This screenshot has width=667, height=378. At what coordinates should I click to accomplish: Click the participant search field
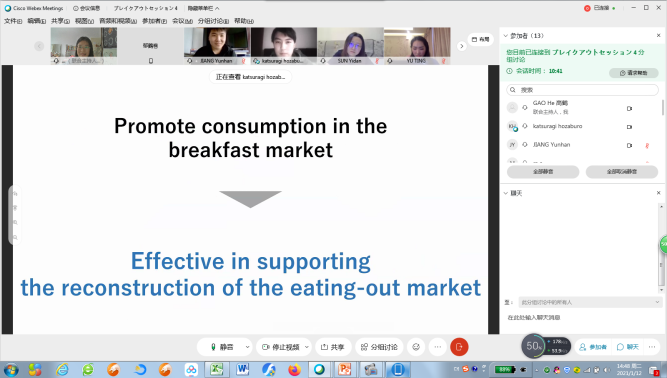click(582, 90)
